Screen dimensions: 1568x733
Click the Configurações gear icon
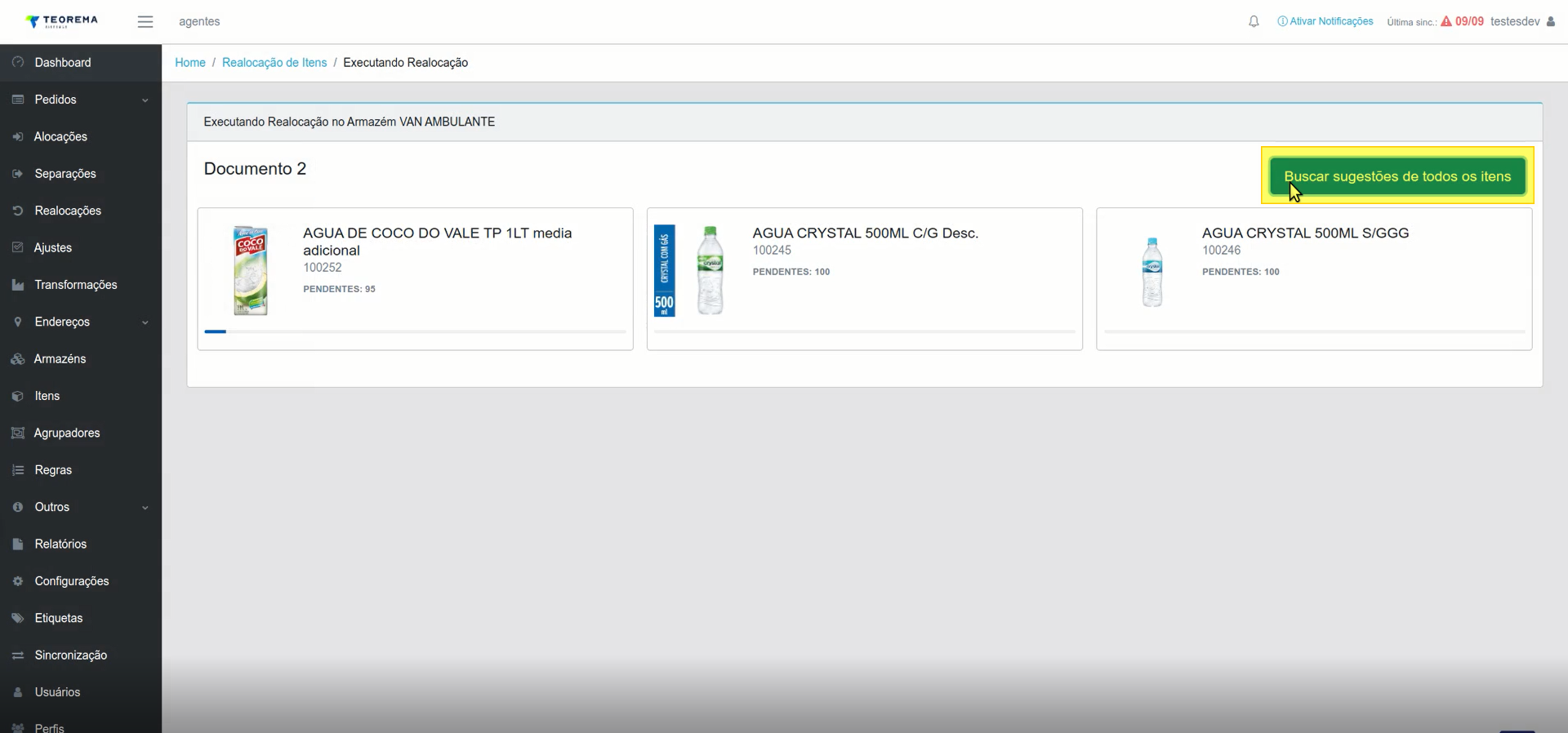[18, 581]
